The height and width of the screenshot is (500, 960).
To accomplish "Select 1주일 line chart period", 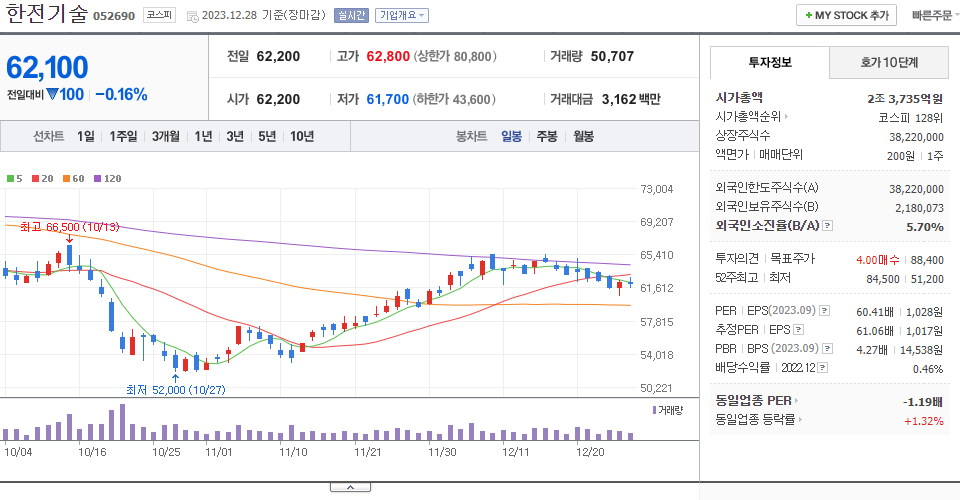I will point(123,136).
